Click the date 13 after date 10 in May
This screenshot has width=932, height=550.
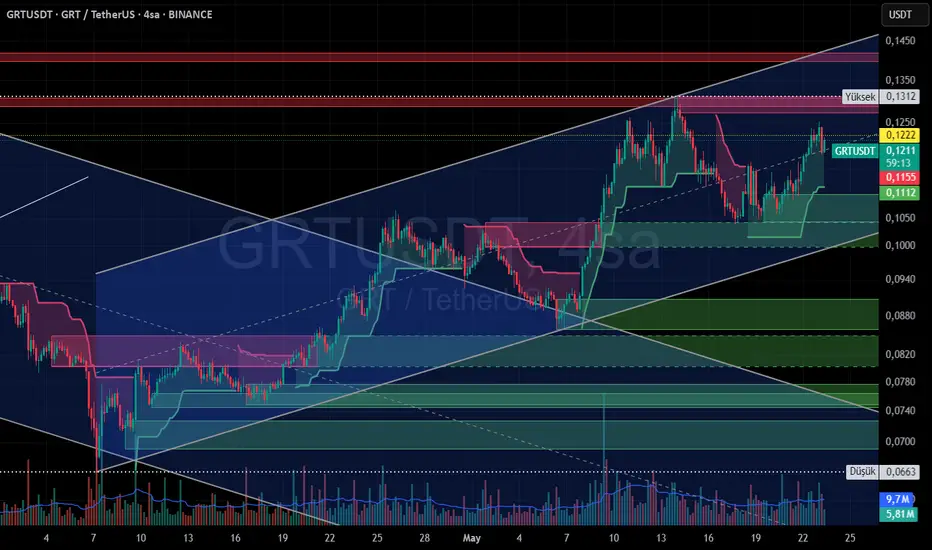tap(661, 538)
